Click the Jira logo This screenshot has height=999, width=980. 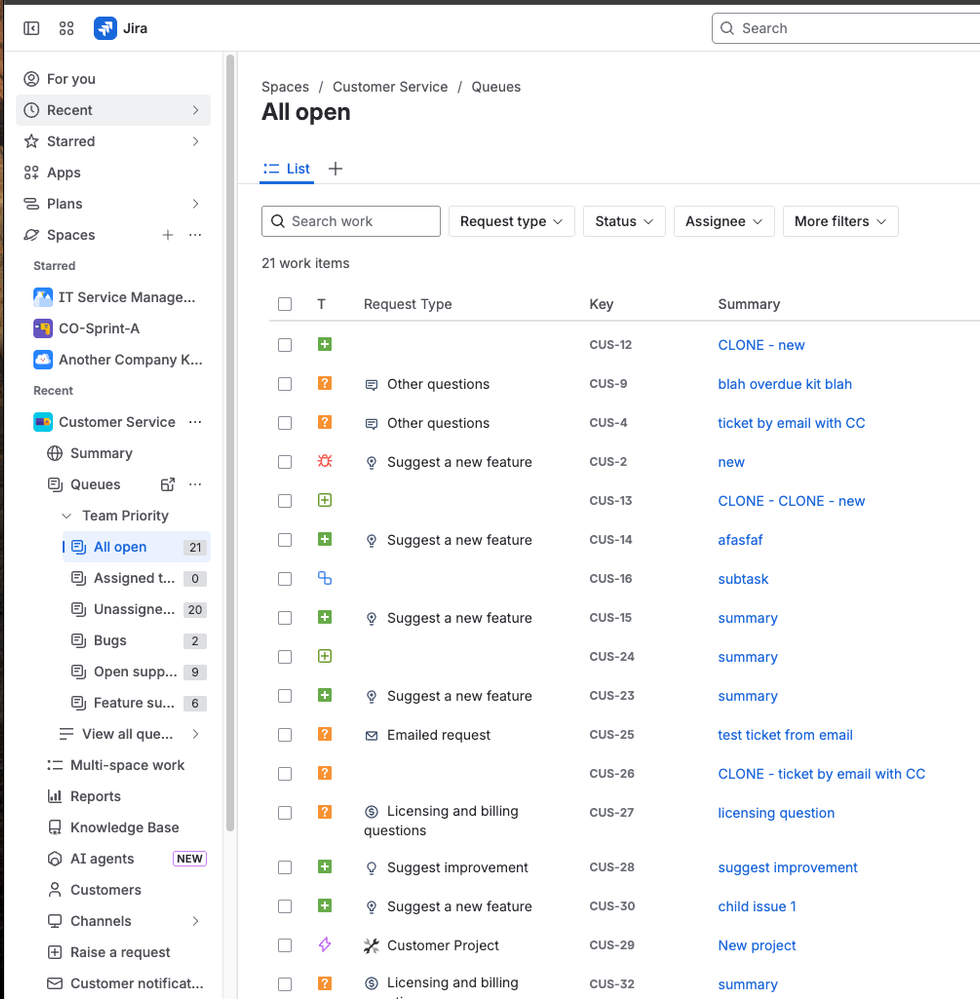[105, 28]
